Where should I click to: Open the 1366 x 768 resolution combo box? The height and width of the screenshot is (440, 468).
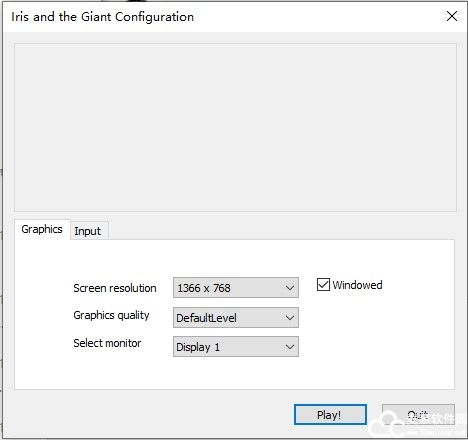click(236, 288)
